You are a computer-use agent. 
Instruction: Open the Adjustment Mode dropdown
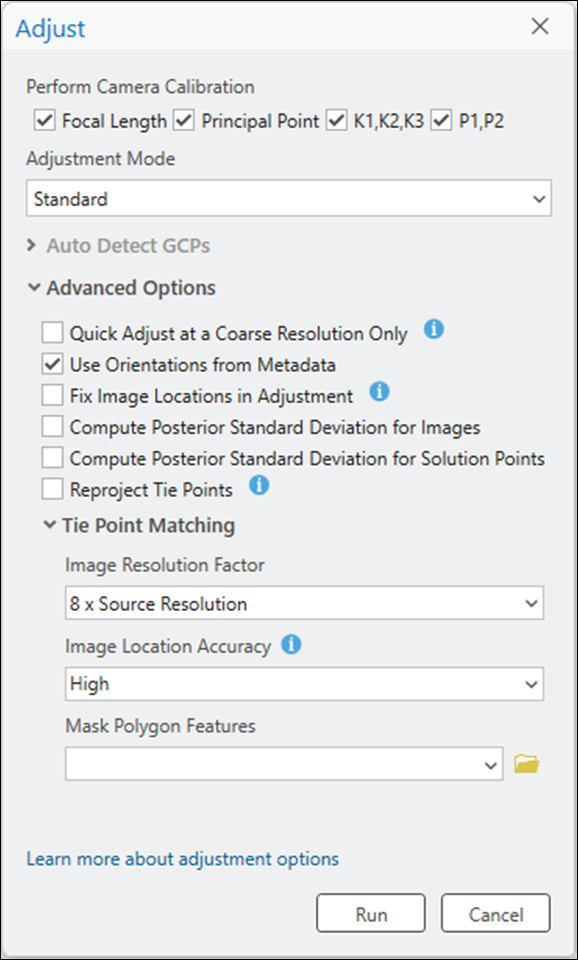(289, 198)
